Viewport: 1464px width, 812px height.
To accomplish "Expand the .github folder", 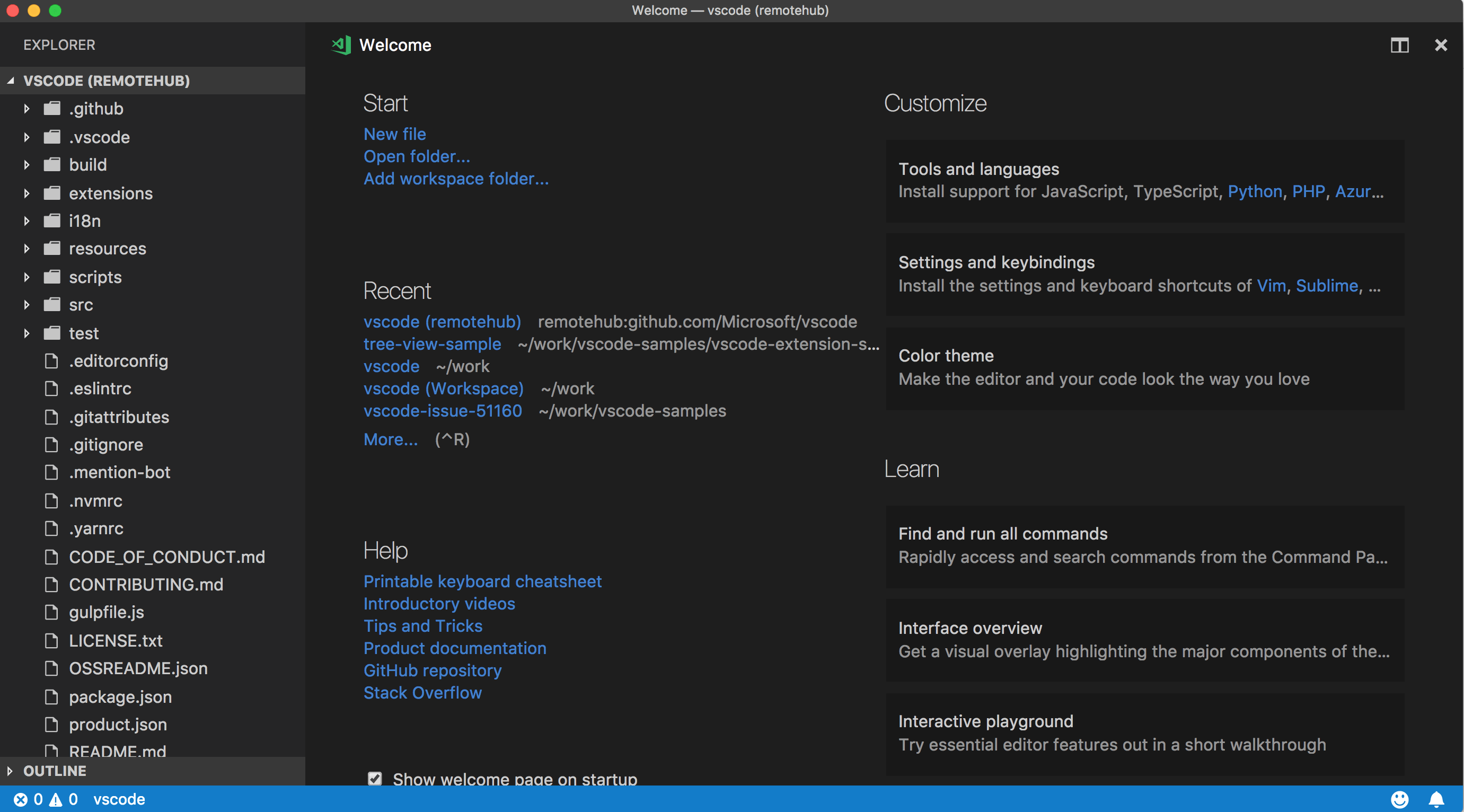I will 26,107.
